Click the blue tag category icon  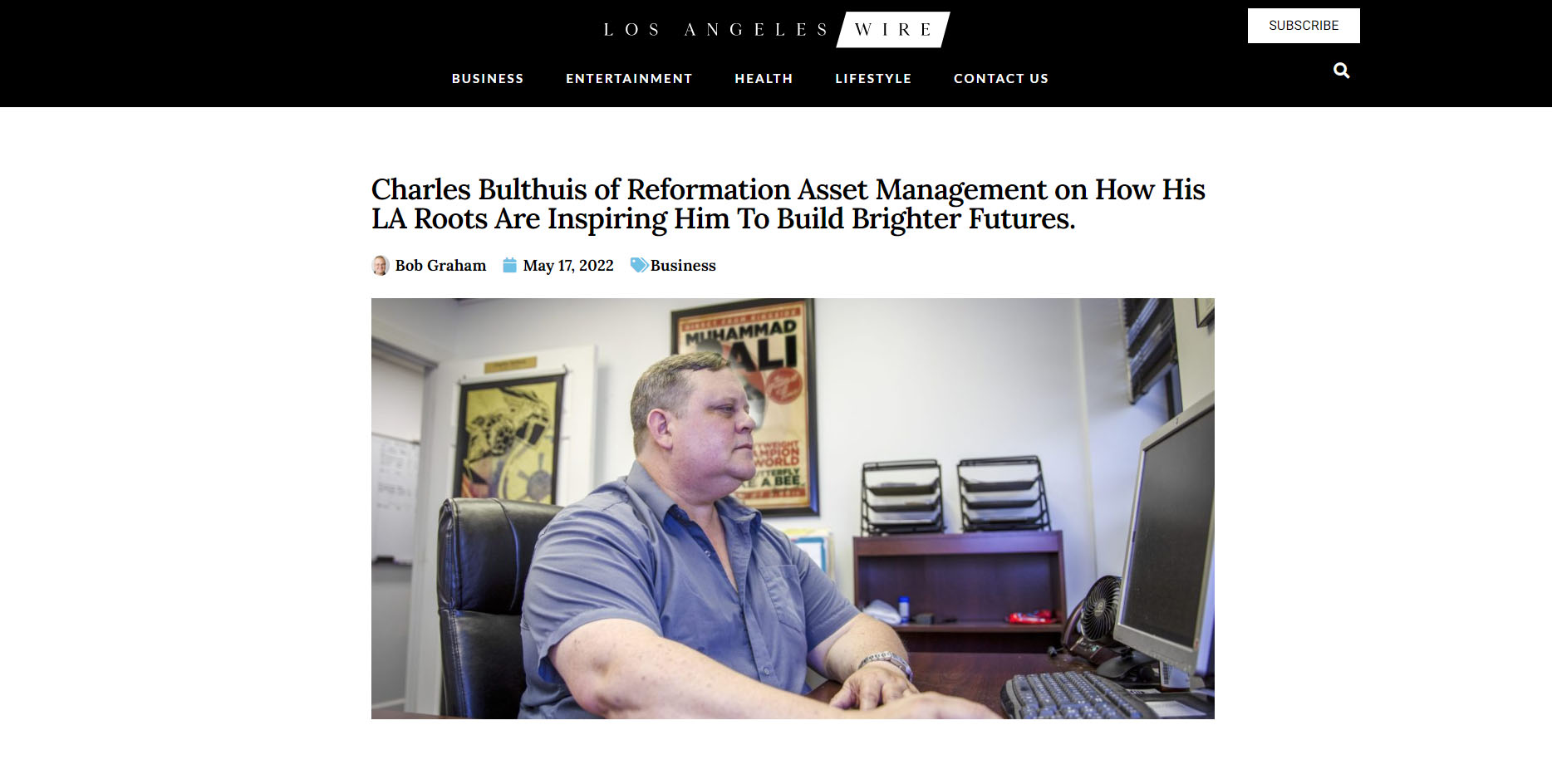(639, 265)
